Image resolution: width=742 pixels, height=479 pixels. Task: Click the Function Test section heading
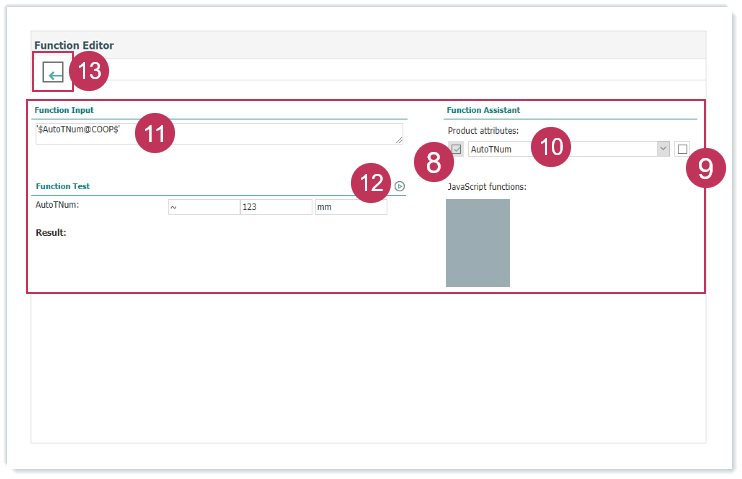coord(63,186)
